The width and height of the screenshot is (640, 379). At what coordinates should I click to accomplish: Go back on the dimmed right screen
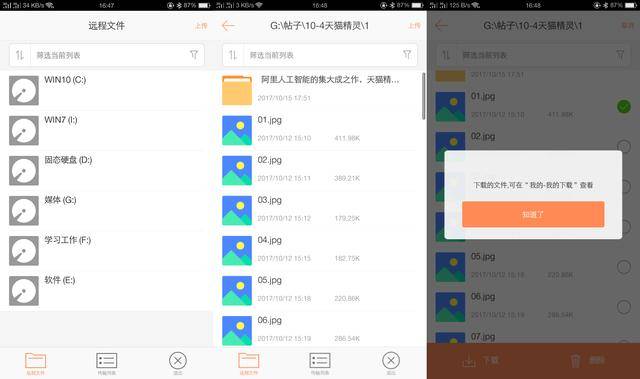(441, 26)
